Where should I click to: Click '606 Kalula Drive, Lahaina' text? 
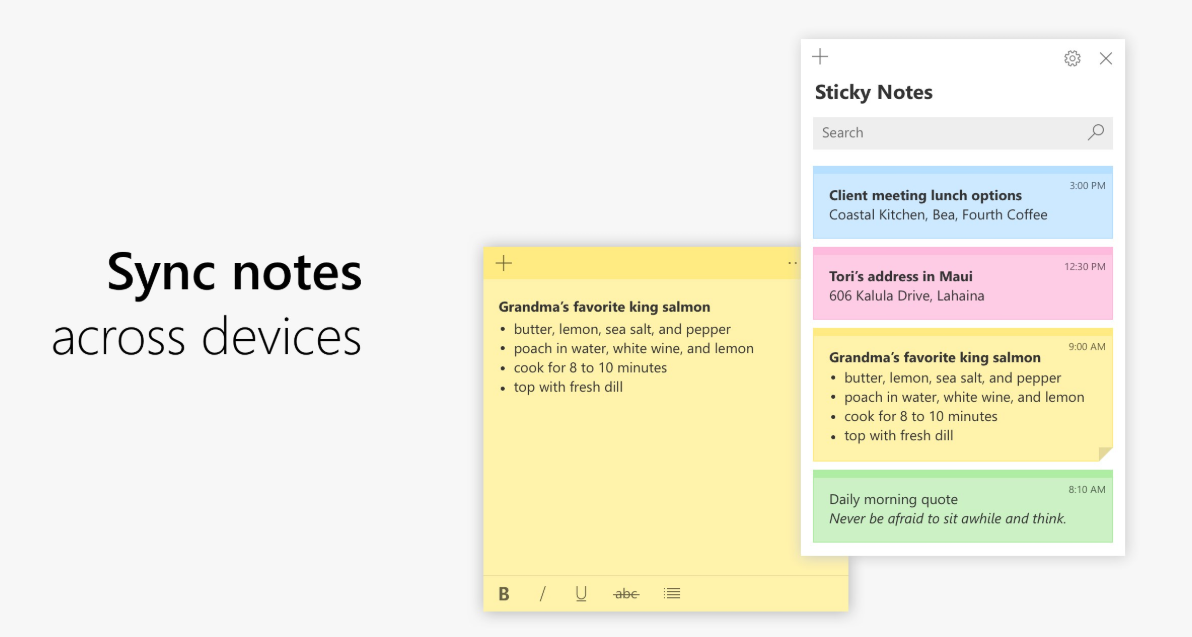click(906, 296)
